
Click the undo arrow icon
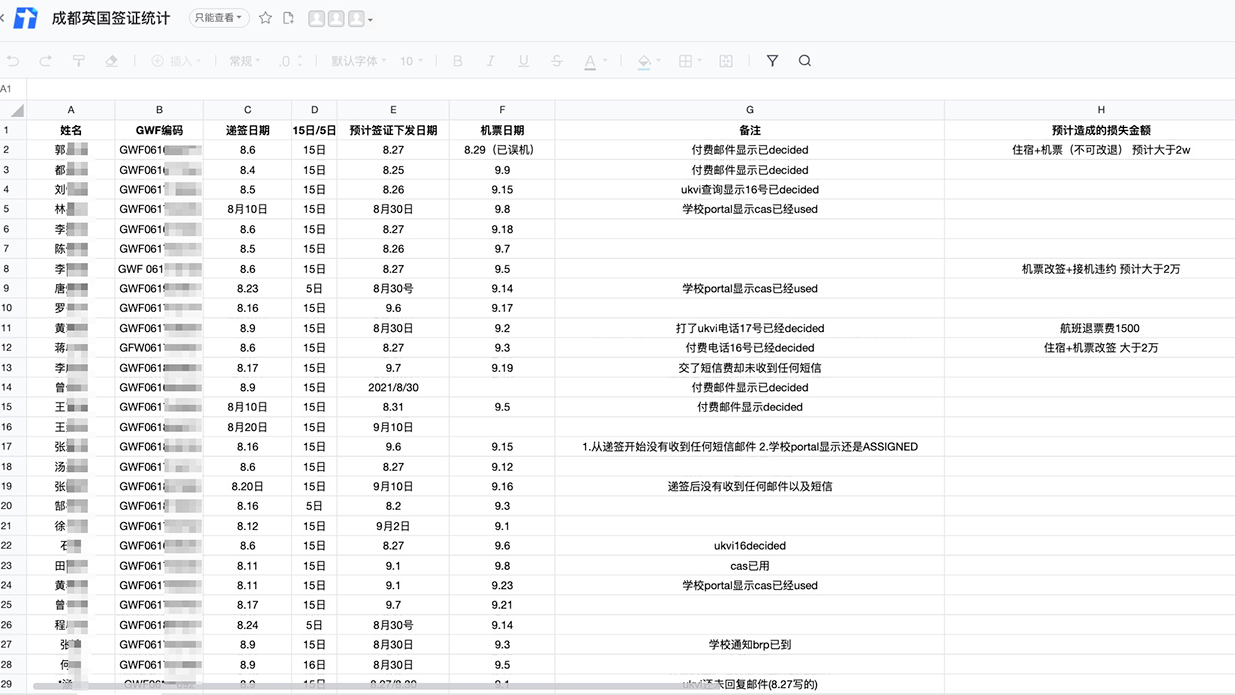pyautogui.click(x=13, y=61)
